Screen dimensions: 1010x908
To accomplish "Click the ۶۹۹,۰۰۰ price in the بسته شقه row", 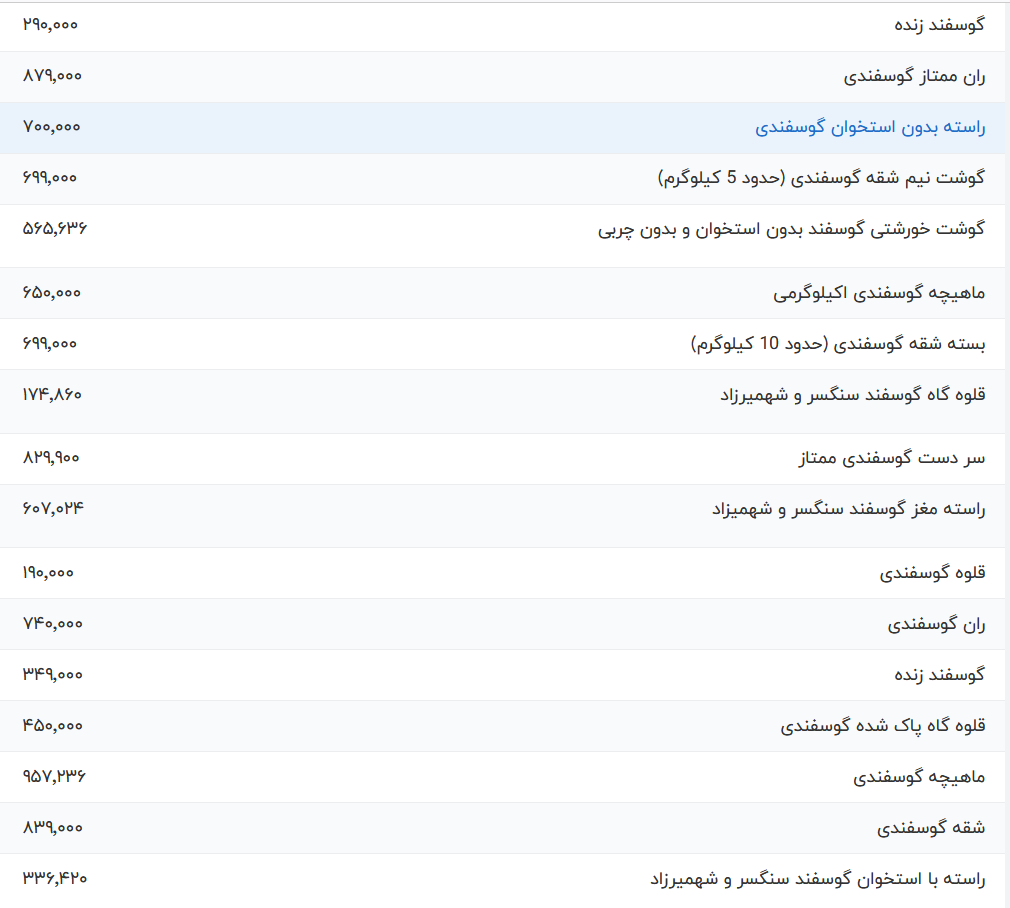I will coord(50,343).
